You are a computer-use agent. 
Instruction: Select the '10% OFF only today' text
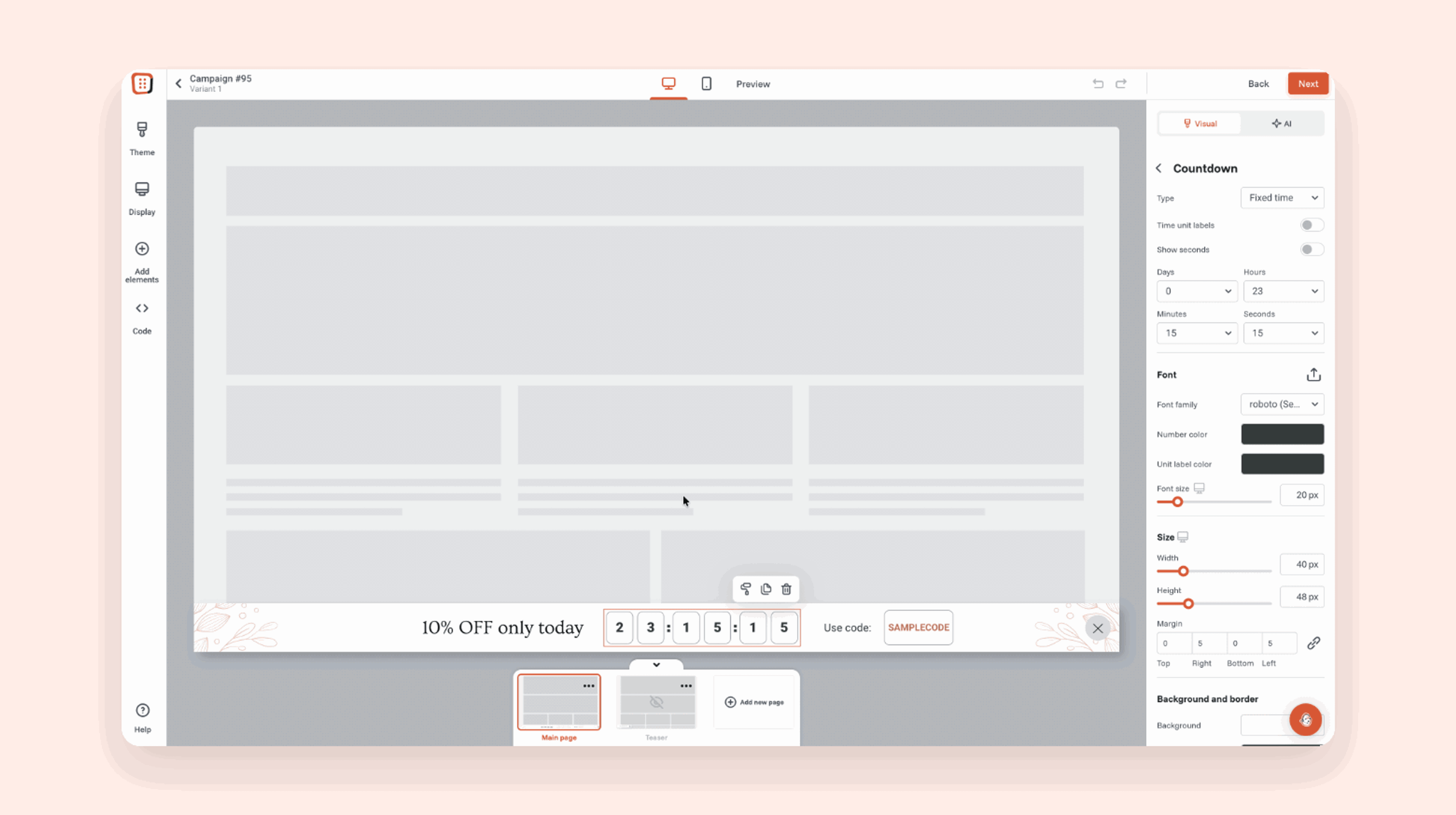(502, 627)
